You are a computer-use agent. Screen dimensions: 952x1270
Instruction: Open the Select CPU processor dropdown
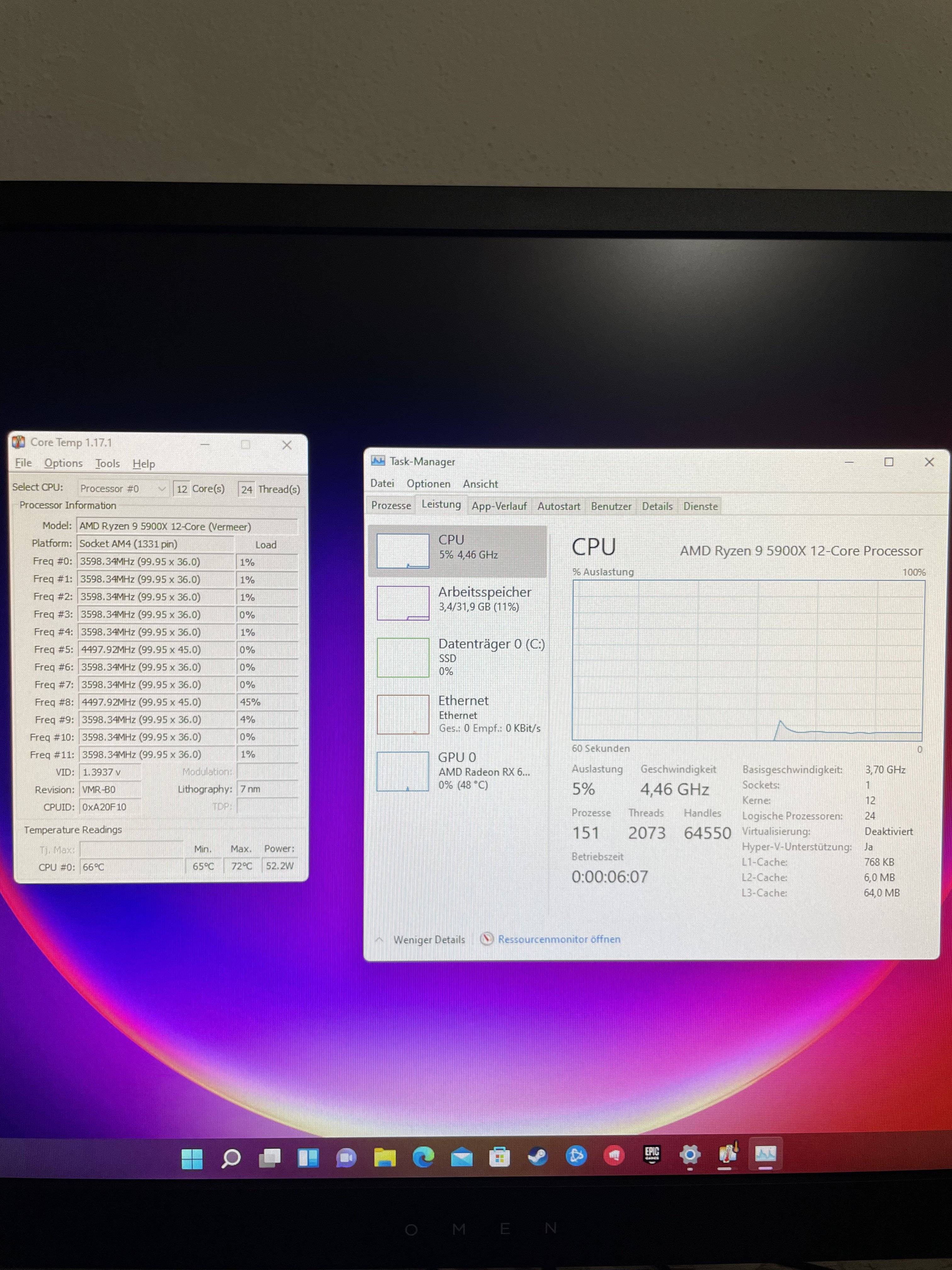pyautogui.click(x=123, y=489)
